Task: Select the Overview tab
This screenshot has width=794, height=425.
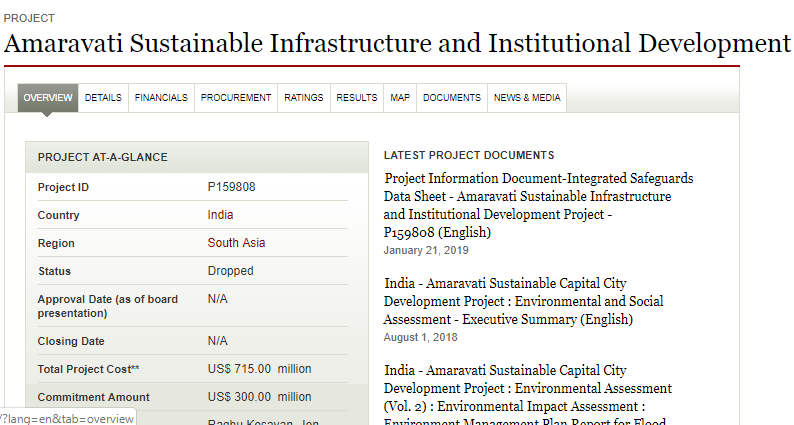Action: [48, 98]
